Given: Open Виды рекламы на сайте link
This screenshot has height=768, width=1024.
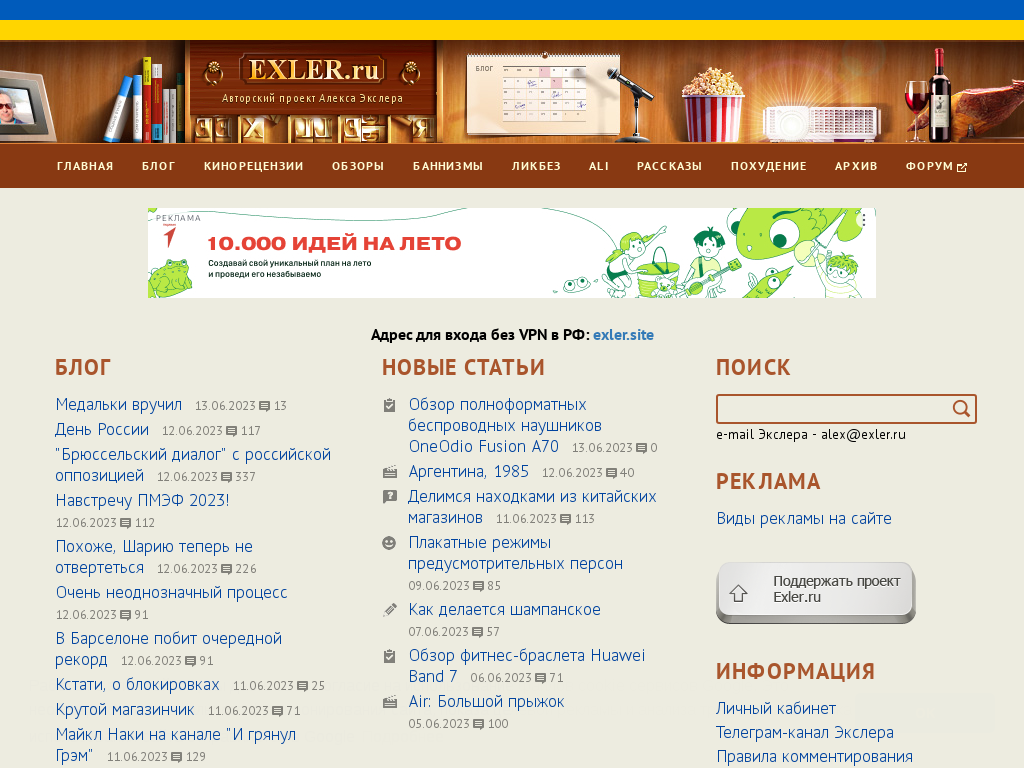Looking at the screenshot, I should click(804, 519).
